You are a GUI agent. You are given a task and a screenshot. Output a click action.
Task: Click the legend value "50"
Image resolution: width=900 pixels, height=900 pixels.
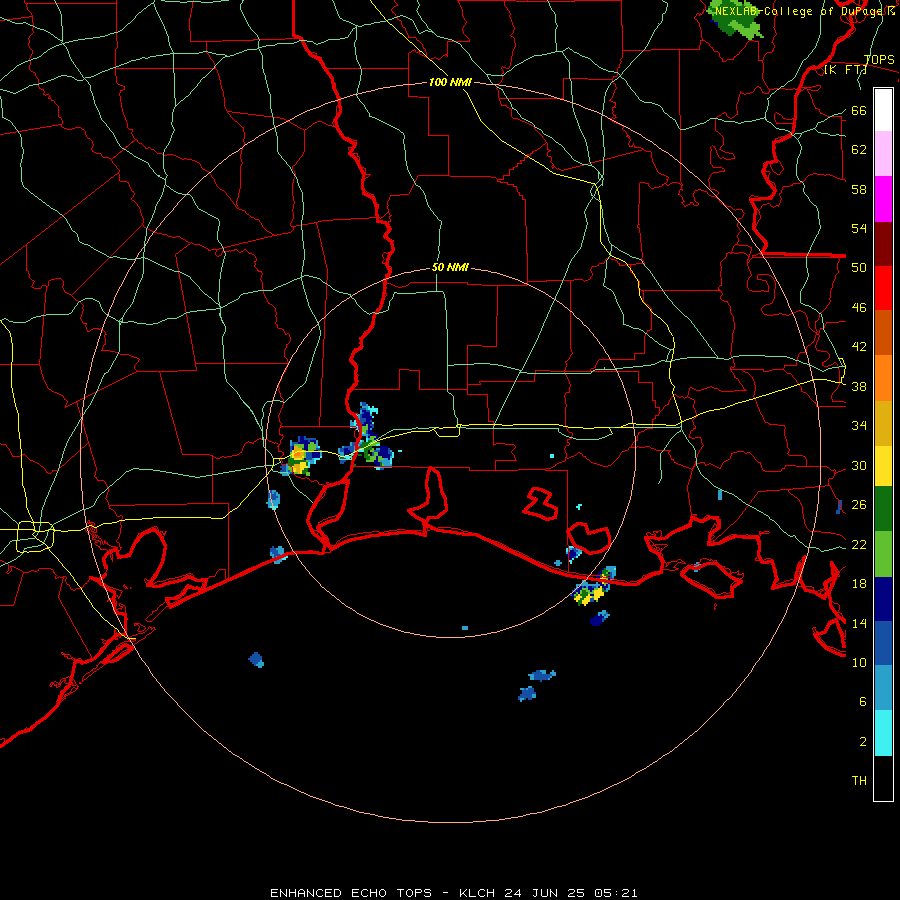pyautogui.click(x=859, y=267)
